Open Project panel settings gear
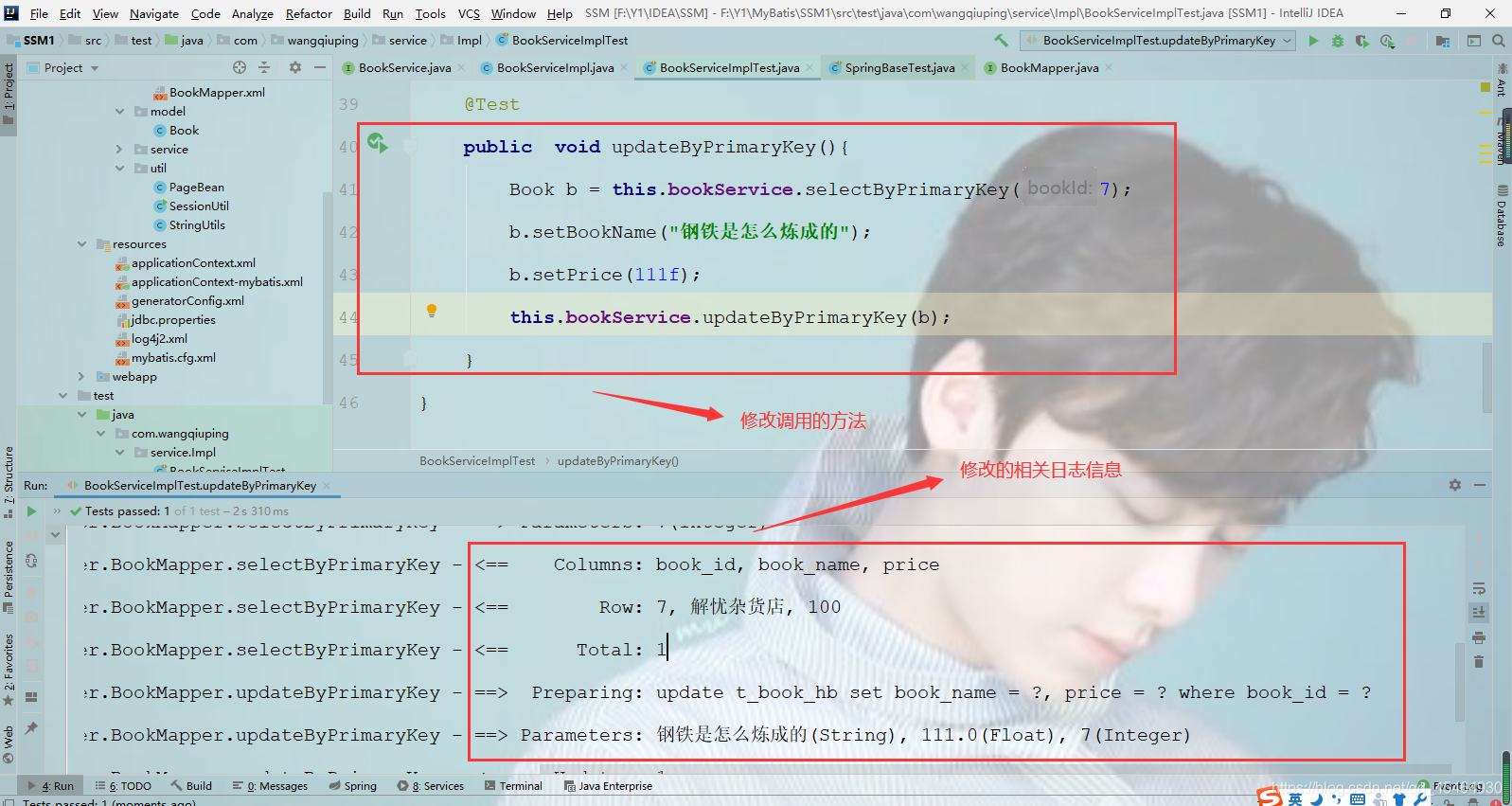The image size is (1512, 806). (295, 67)
